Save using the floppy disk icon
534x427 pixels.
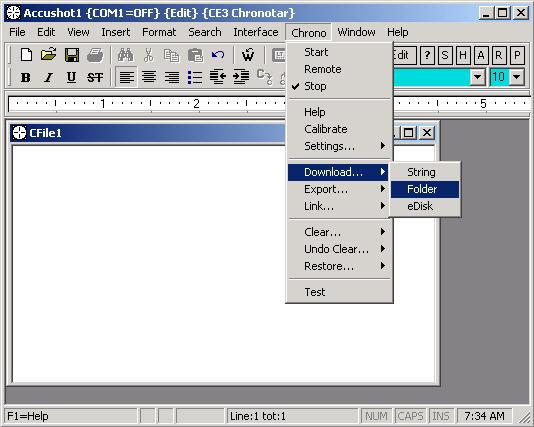coord(72,55)
